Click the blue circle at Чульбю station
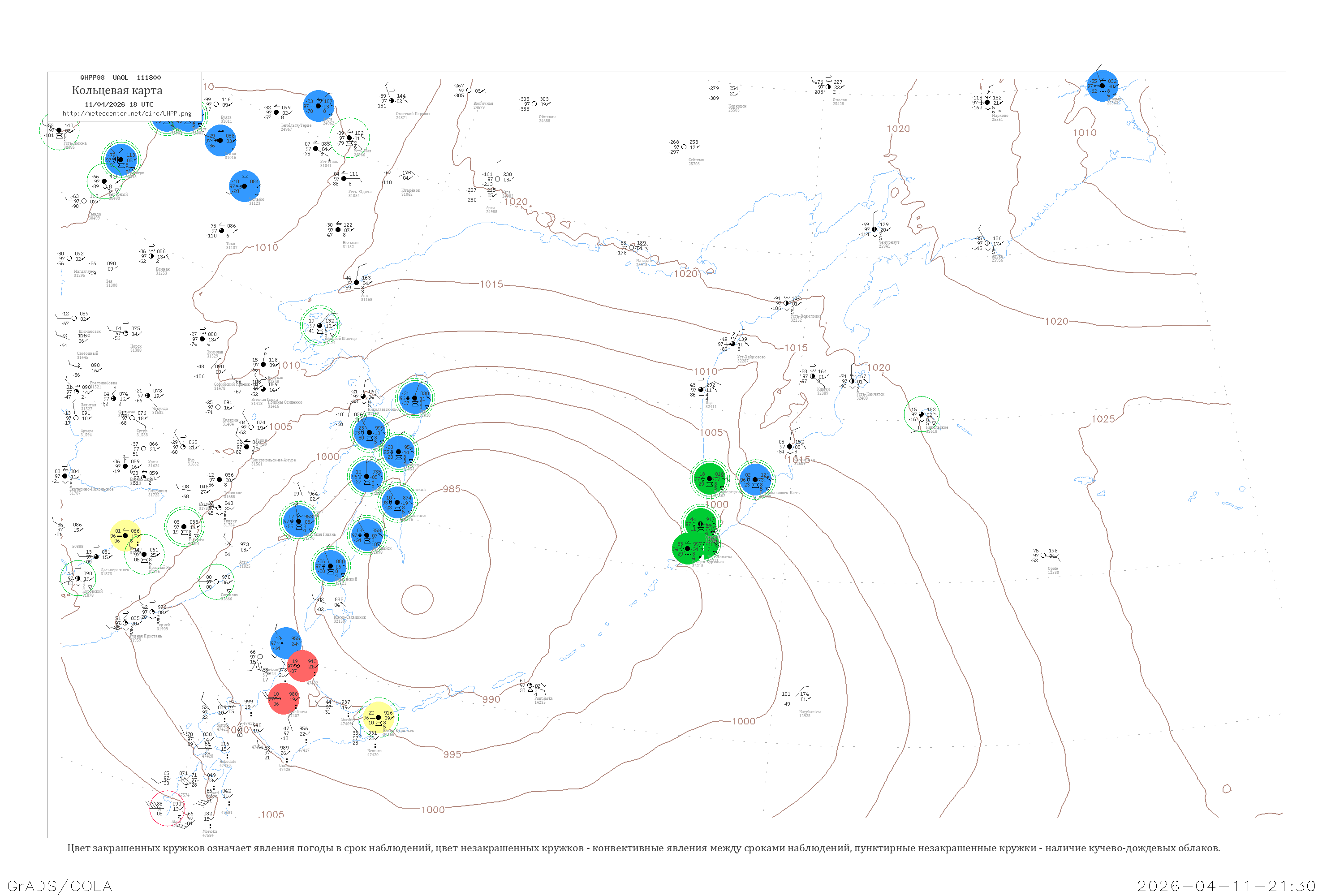The width and height of the screenshot is (1344, 896). click(245, 186)
